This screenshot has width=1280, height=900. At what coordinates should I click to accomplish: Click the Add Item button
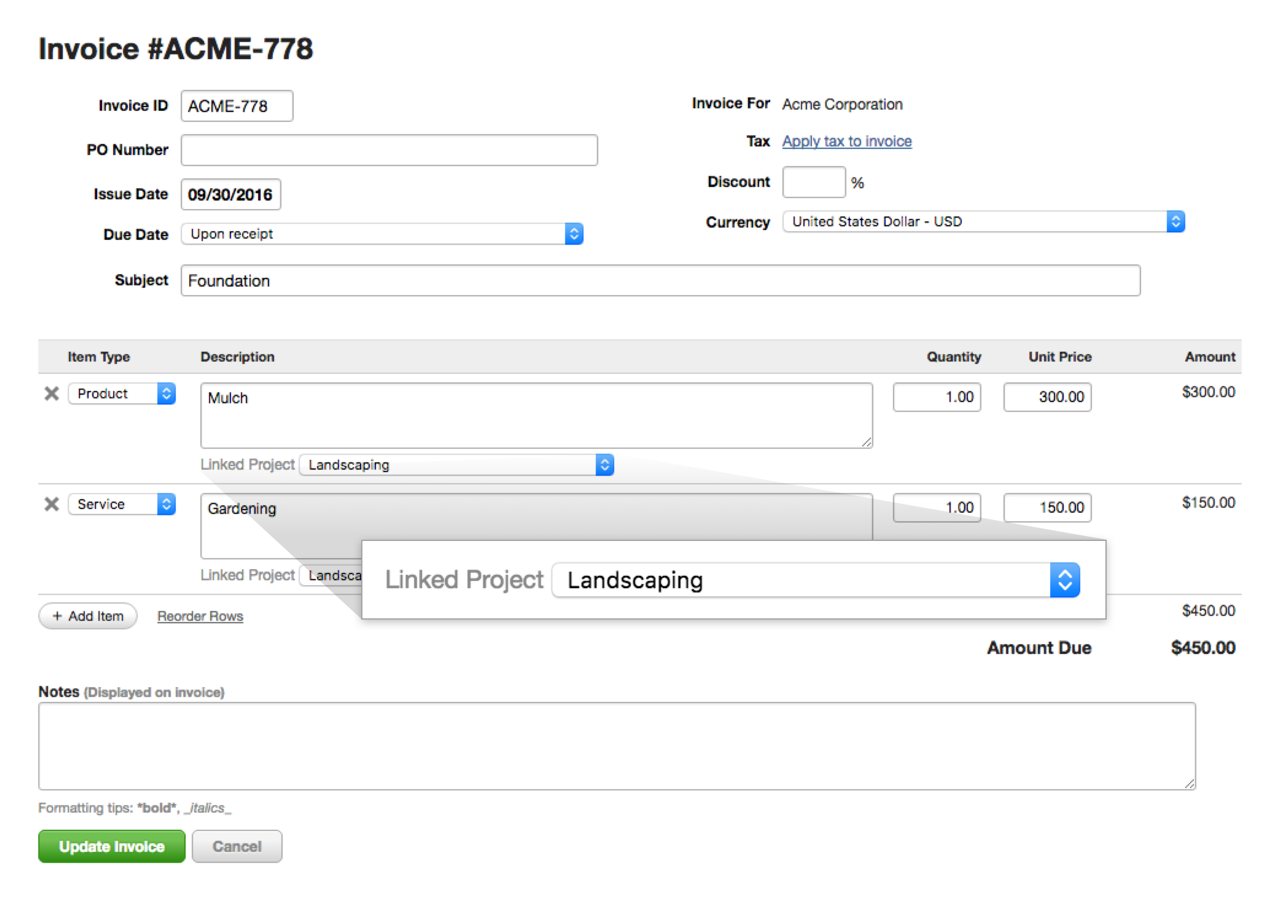point(88,616)
